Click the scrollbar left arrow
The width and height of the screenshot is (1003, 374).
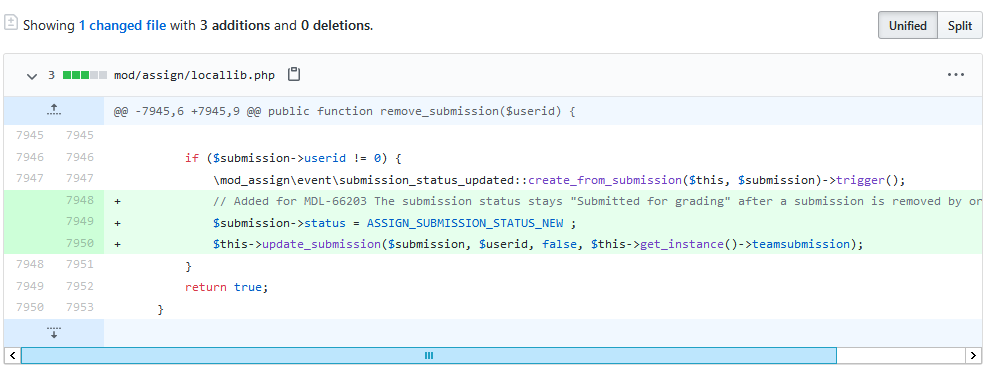pos(12,355)
